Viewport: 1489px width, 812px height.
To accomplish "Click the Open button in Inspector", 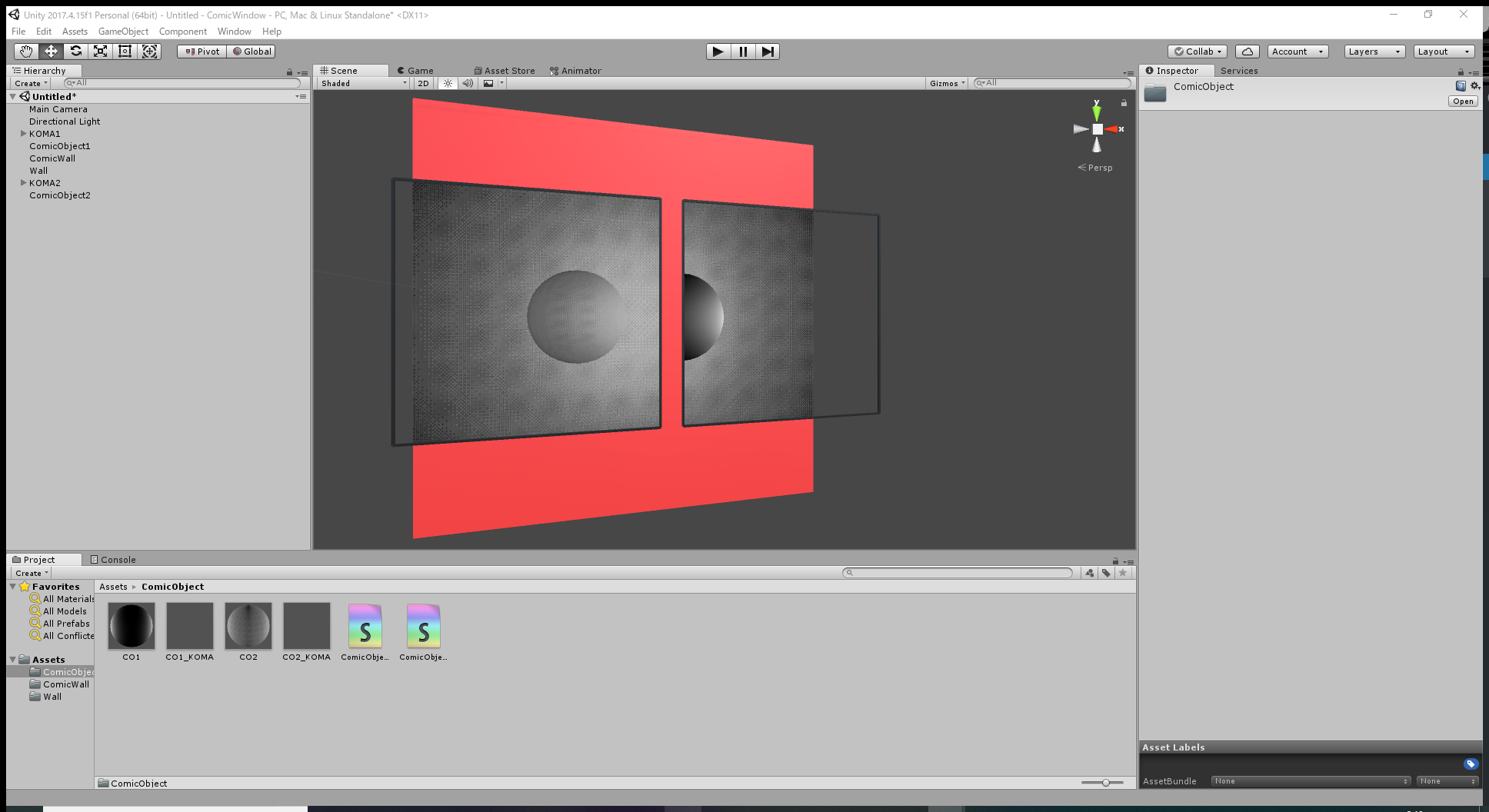I will 1463,101.
